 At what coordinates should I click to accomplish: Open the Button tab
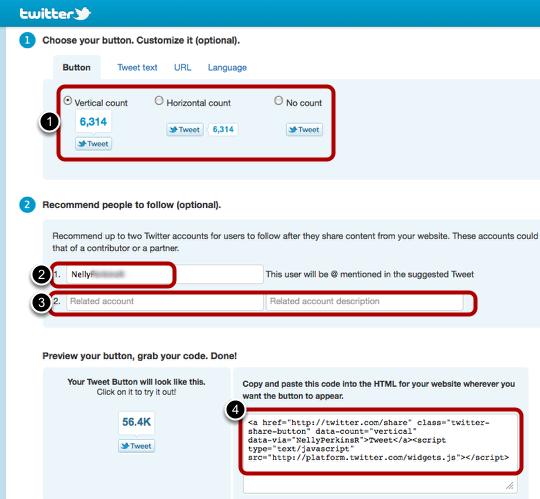coord(76,67)
